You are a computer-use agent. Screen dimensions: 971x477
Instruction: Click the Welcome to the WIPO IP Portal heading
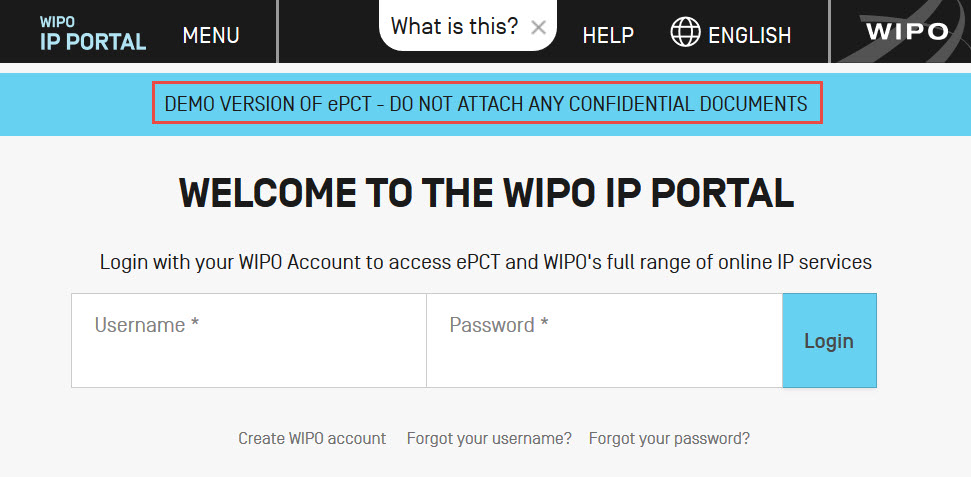click(x=486, y=193)
